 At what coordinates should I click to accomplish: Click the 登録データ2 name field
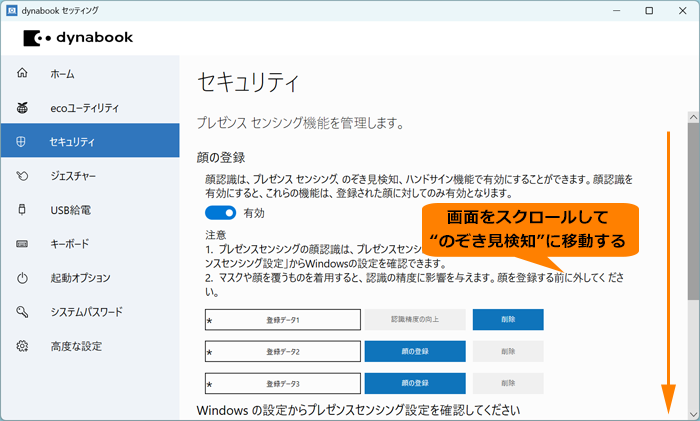(x=283, y=351)
